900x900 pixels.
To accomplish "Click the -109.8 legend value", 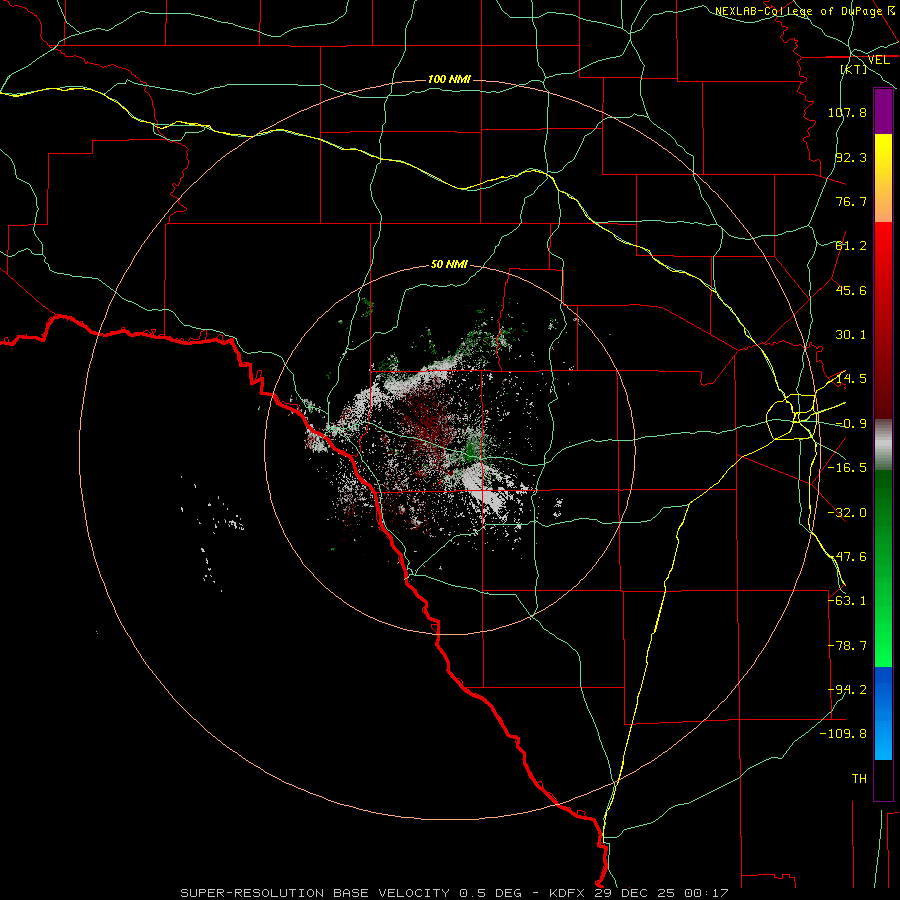I will (x=844, y=734).
